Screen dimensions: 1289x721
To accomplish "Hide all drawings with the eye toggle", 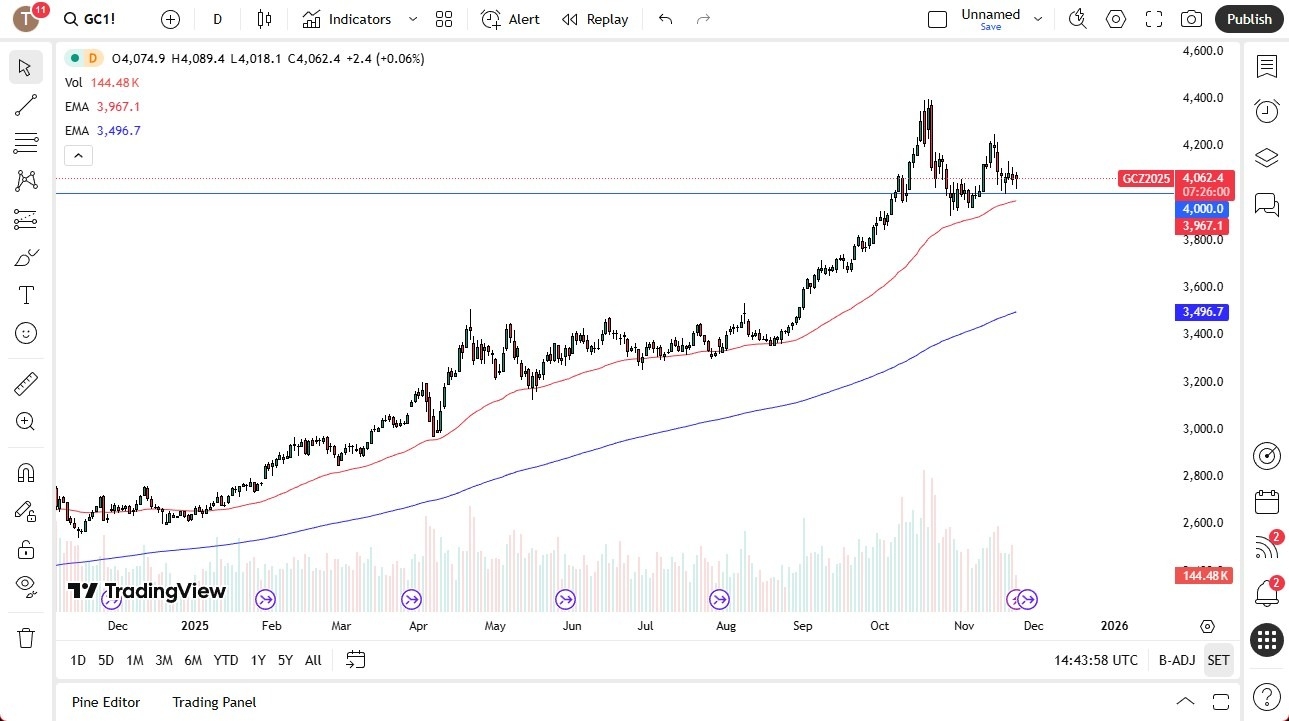I will pos(25,586).
